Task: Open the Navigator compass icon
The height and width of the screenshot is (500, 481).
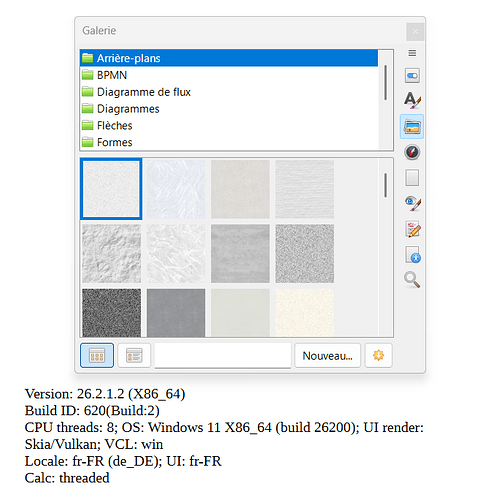Action: 412,152
